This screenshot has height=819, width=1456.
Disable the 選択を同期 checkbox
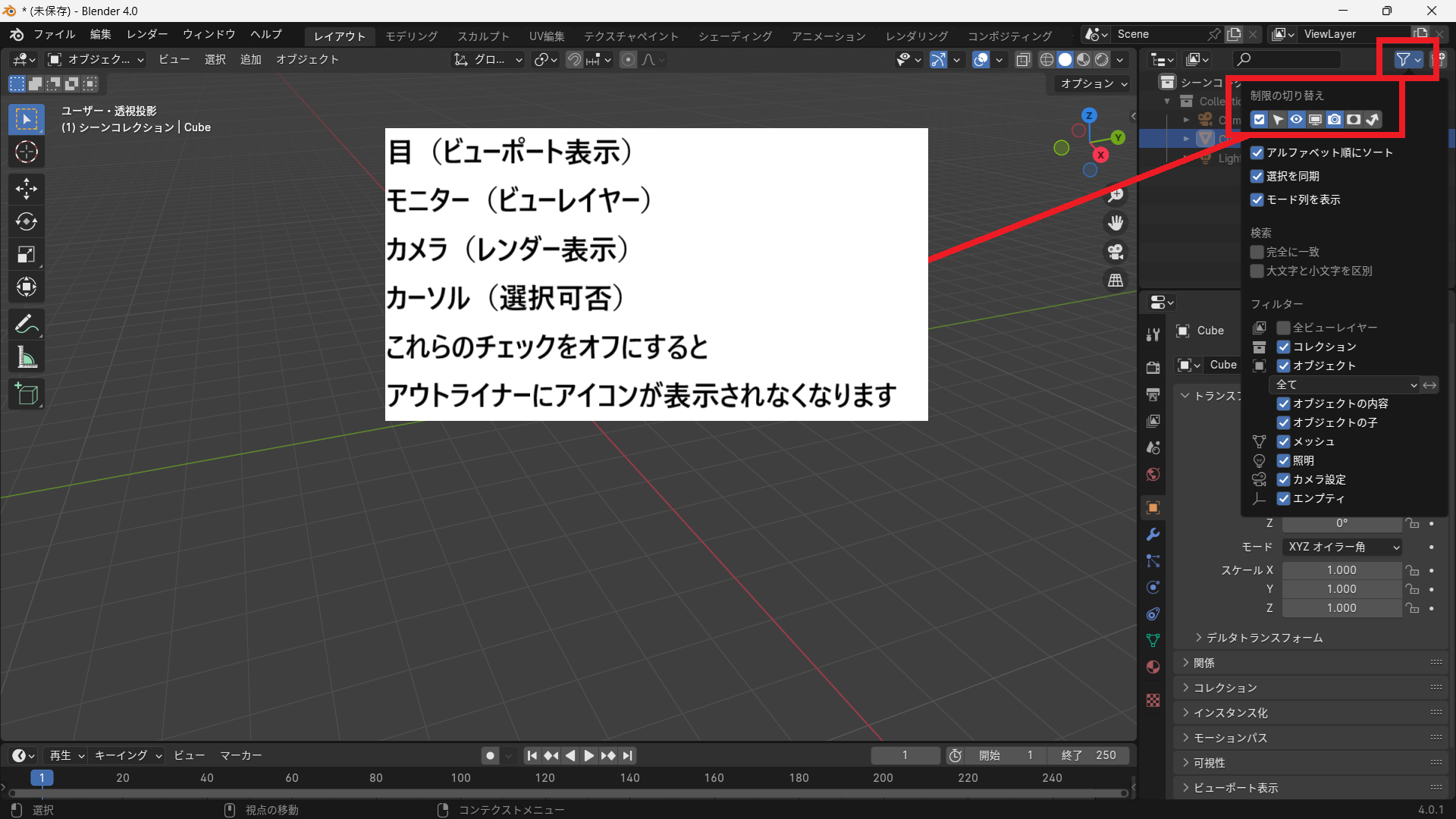(1257, 176)
